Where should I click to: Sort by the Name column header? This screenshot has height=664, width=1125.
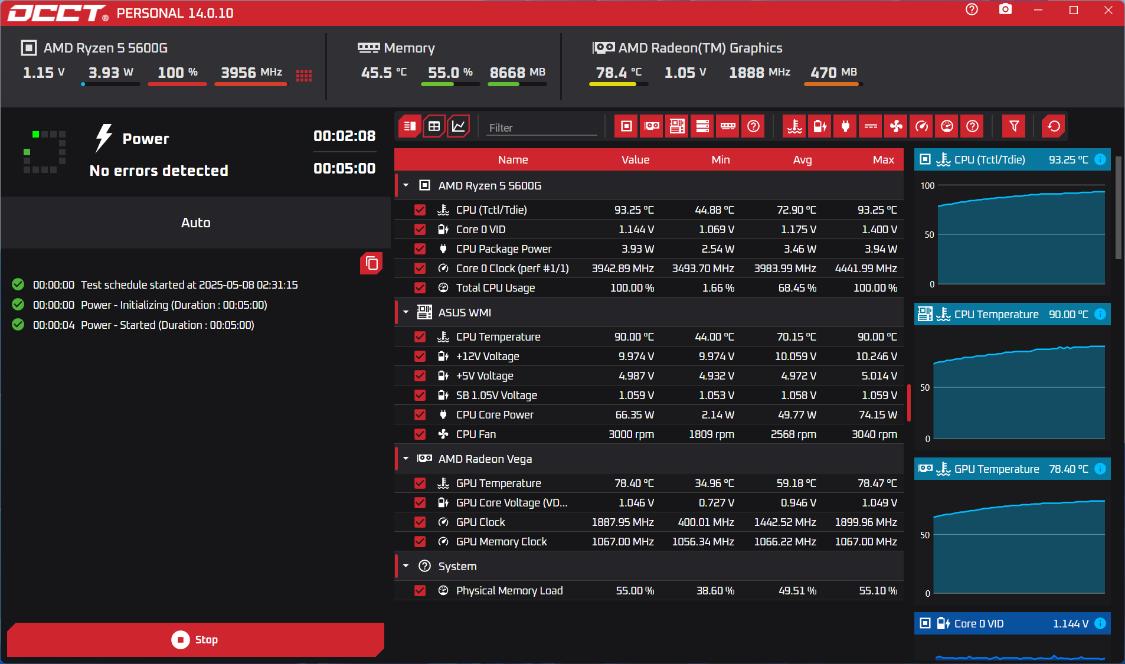point(513,159)
